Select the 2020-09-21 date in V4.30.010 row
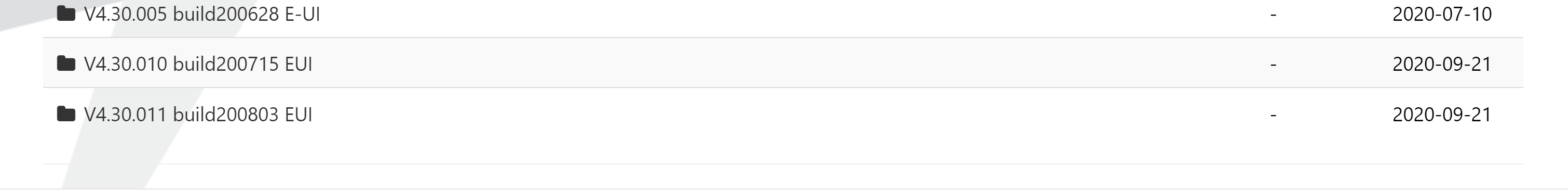Viewport: 1568px width, 190px height. 1442,64
